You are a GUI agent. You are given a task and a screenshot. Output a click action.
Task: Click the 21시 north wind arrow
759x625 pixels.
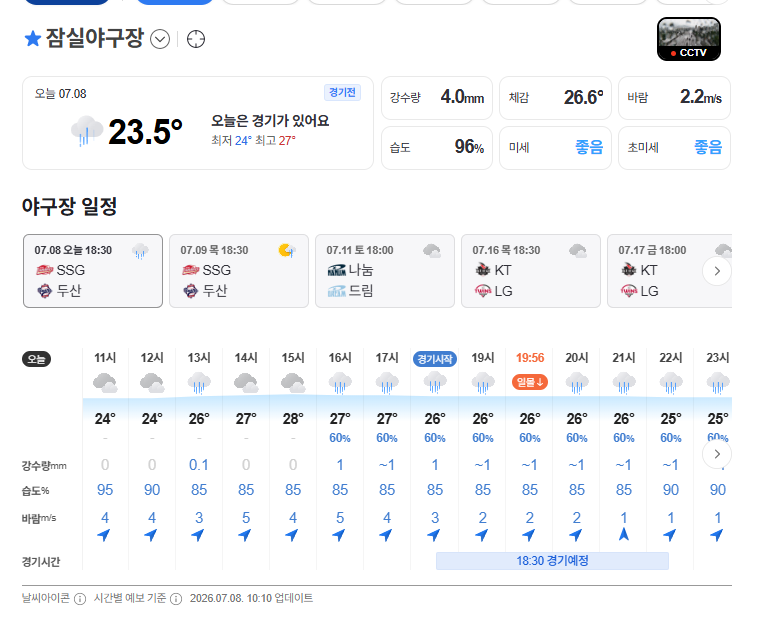pyautogui.click(x=623, y=534)
